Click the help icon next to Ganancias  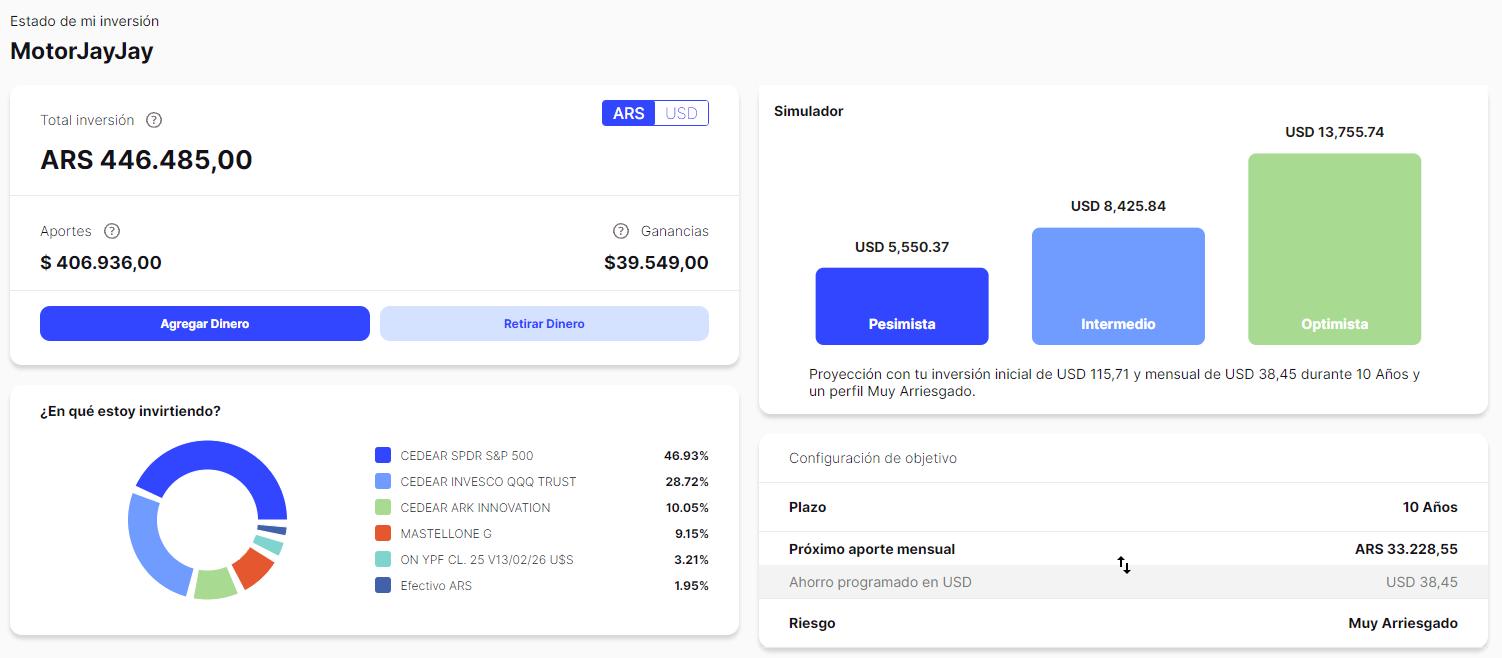621,230
